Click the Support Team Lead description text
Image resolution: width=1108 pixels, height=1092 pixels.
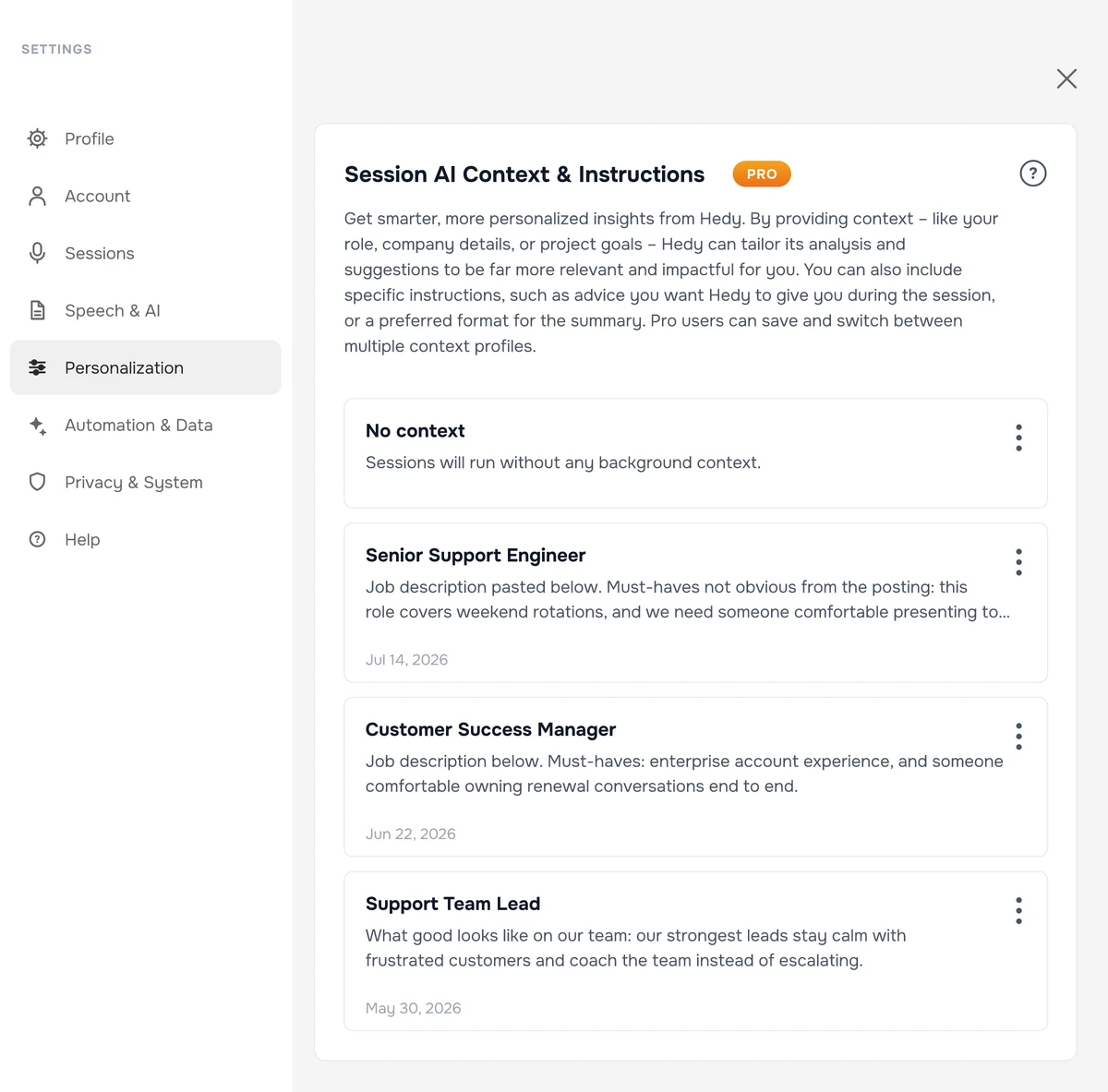[x=635, y=948]
